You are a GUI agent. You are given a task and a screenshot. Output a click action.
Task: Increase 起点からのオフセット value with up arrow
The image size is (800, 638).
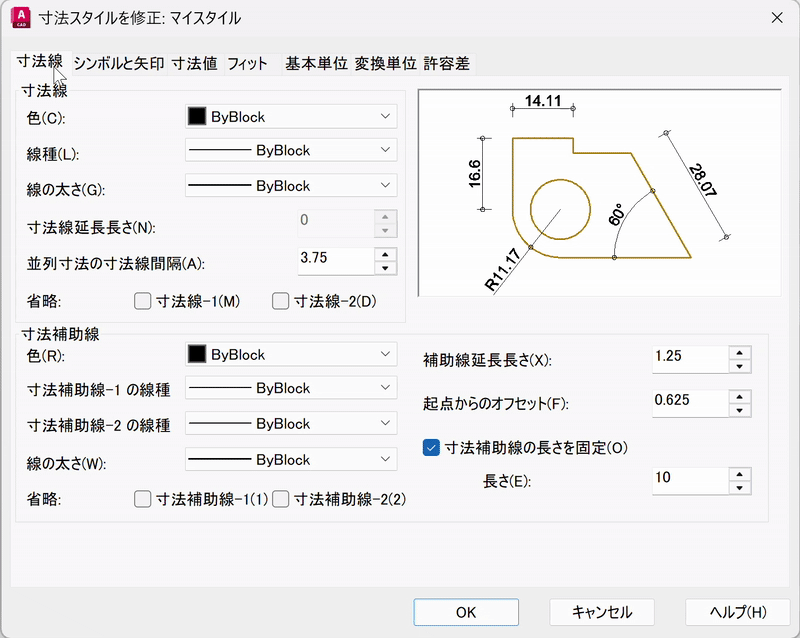(739, 396)
